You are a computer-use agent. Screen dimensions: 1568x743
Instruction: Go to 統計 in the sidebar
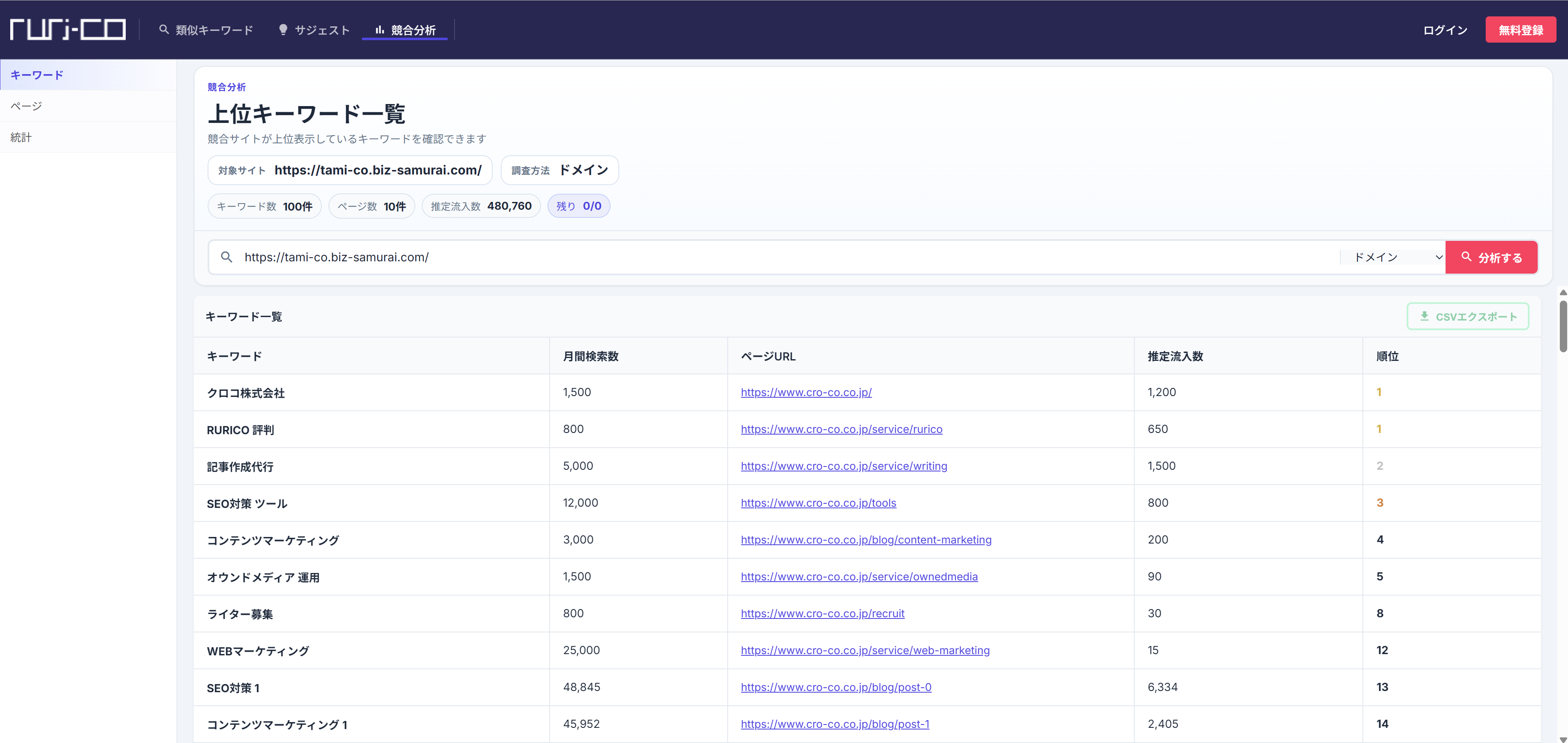(88, 137)
